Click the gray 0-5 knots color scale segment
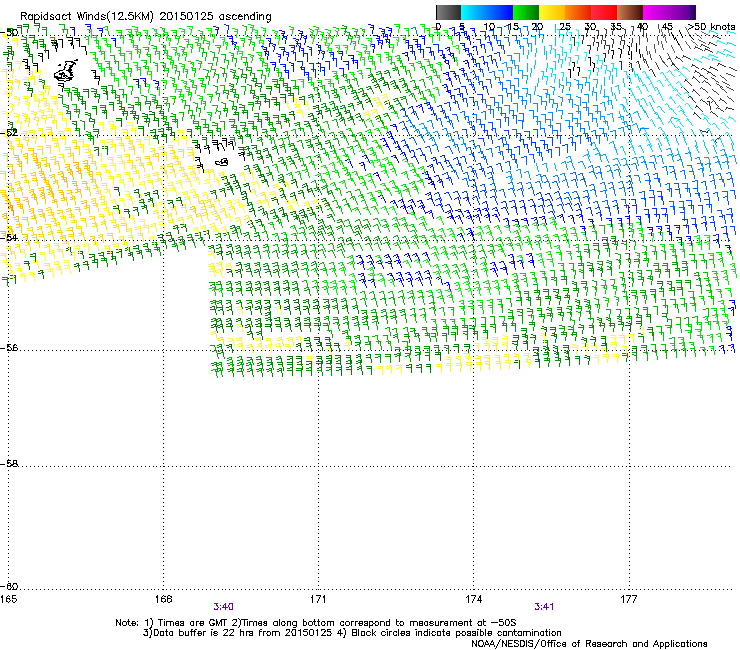The height and width of the screenshot is (650, 740). [448, 12]
